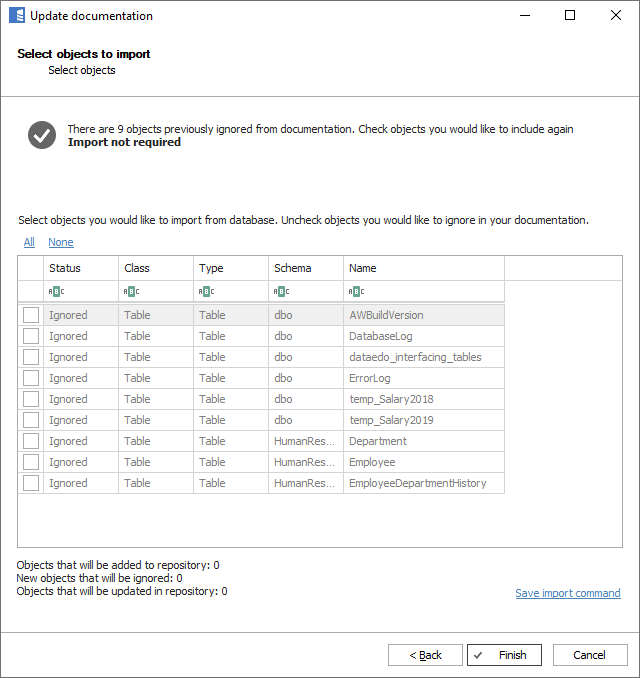Go to previous step with Back button
Viewport: 640px width, 678px height.
pos(425,655)
